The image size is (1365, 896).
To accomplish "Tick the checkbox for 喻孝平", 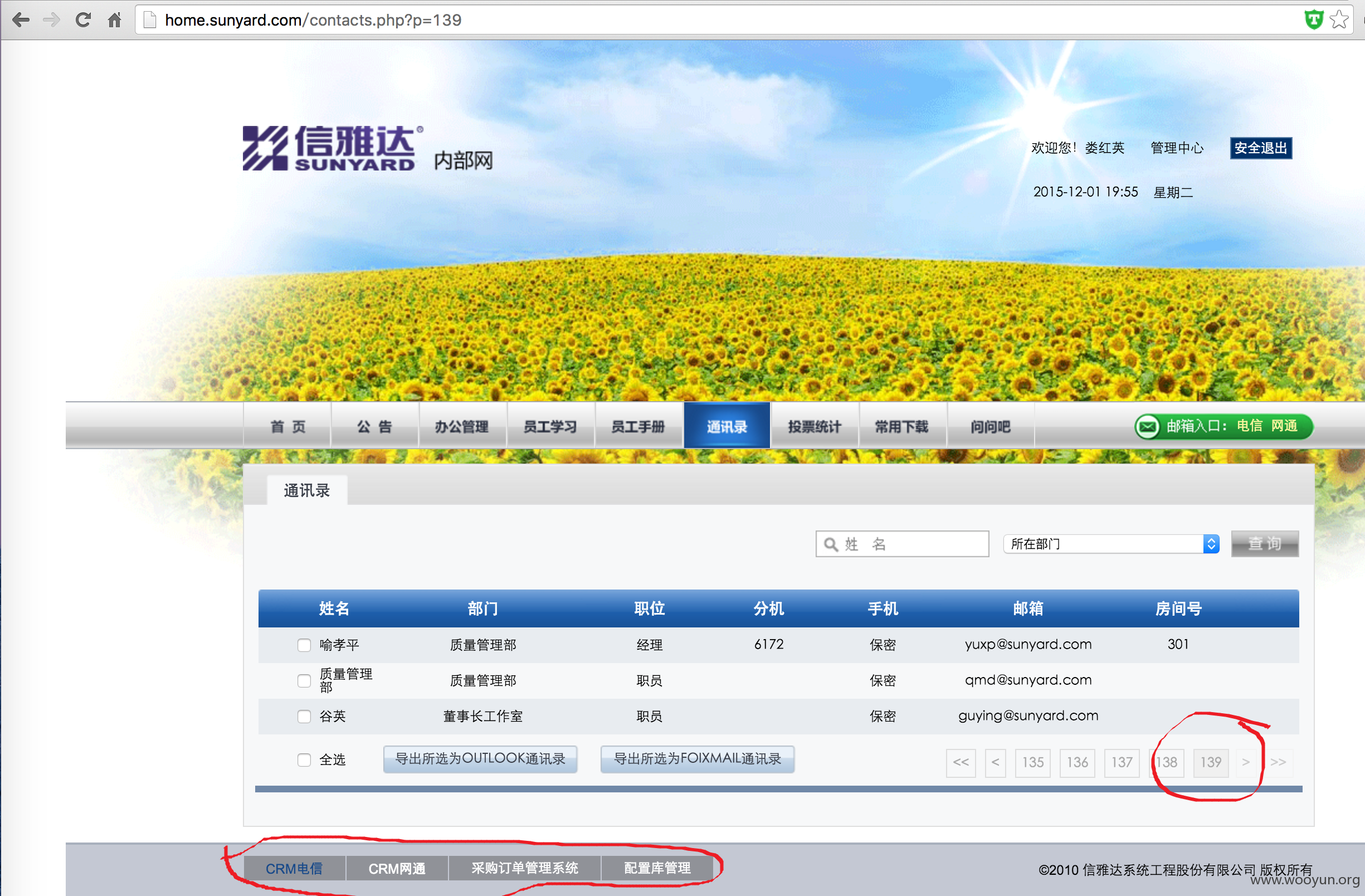I will click(x=304, y=645).
